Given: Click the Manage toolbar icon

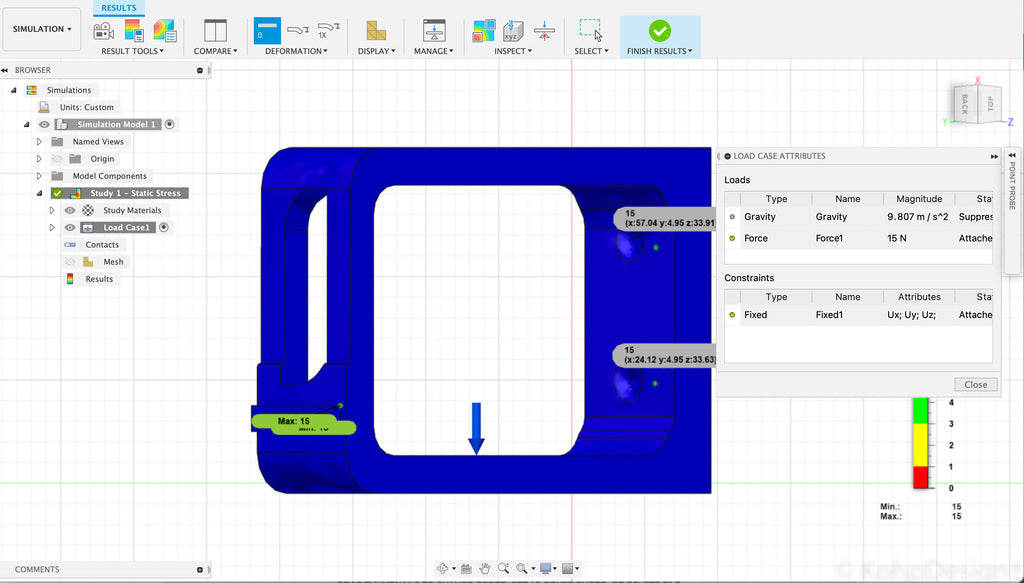Looking at the screenshot, I should point(433,31).
